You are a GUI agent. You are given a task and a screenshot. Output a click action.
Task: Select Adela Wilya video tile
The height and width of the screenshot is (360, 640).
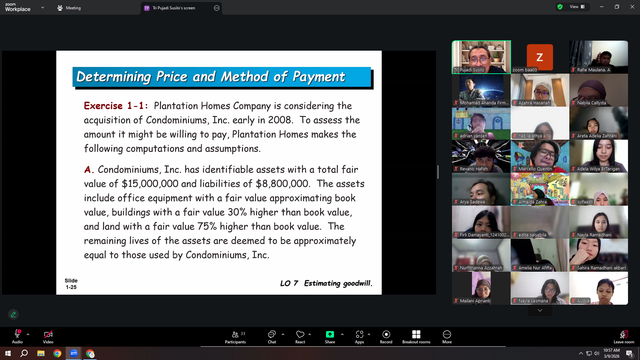pyautogui.click(x=599, y=156)
